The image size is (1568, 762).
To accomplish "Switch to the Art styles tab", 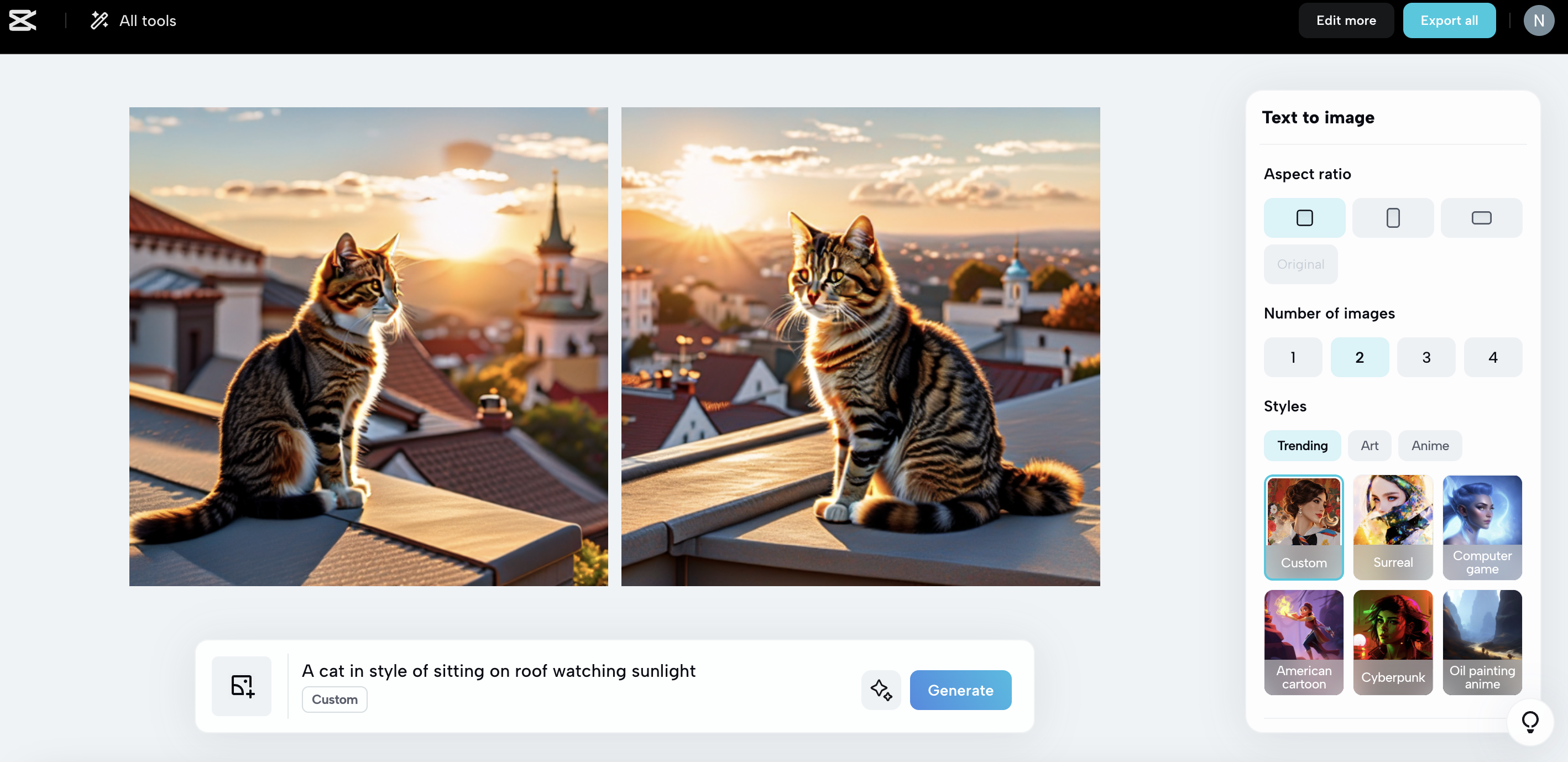I will 1369,446.
